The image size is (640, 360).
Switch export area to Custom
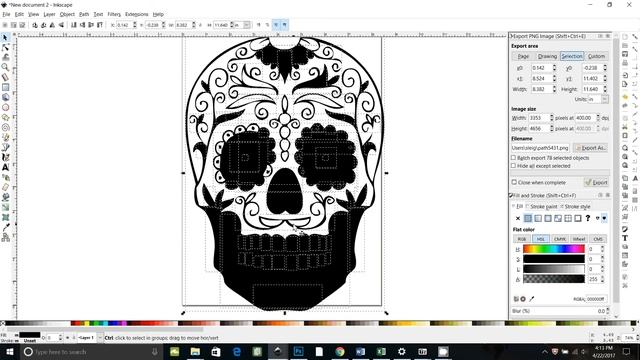[x=596, y=56]
